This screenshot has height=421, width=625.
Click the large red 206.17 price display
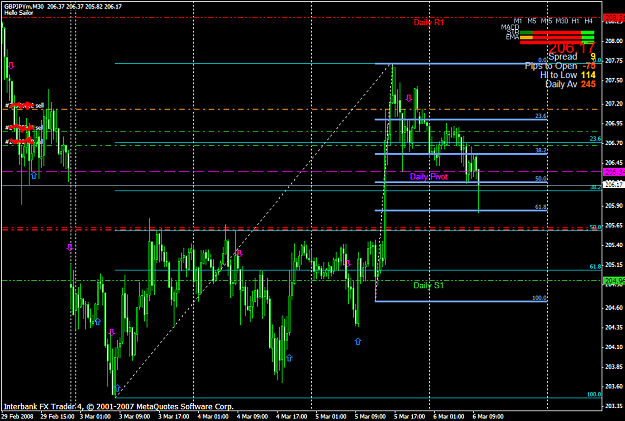572,48
